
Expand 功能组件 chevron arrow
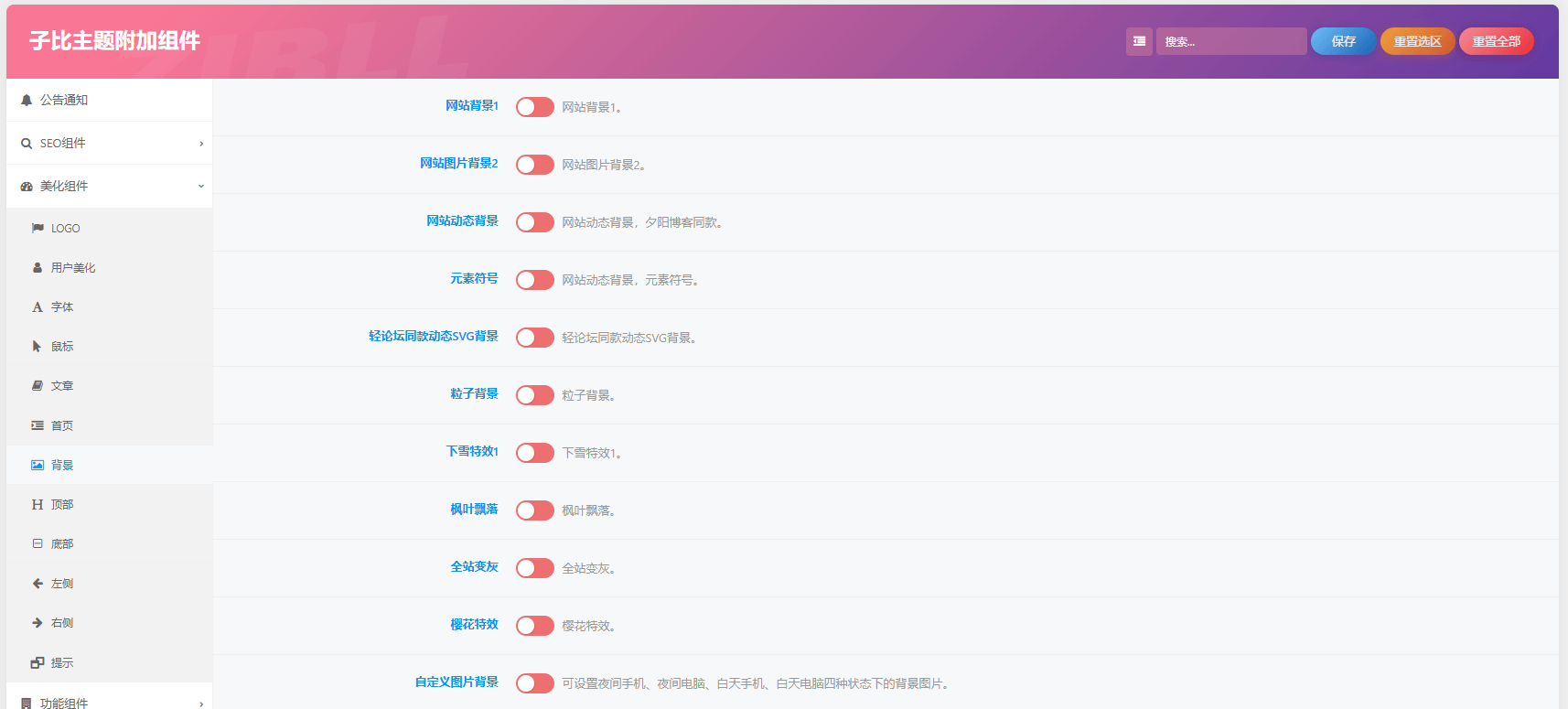(x=201, y=704)
